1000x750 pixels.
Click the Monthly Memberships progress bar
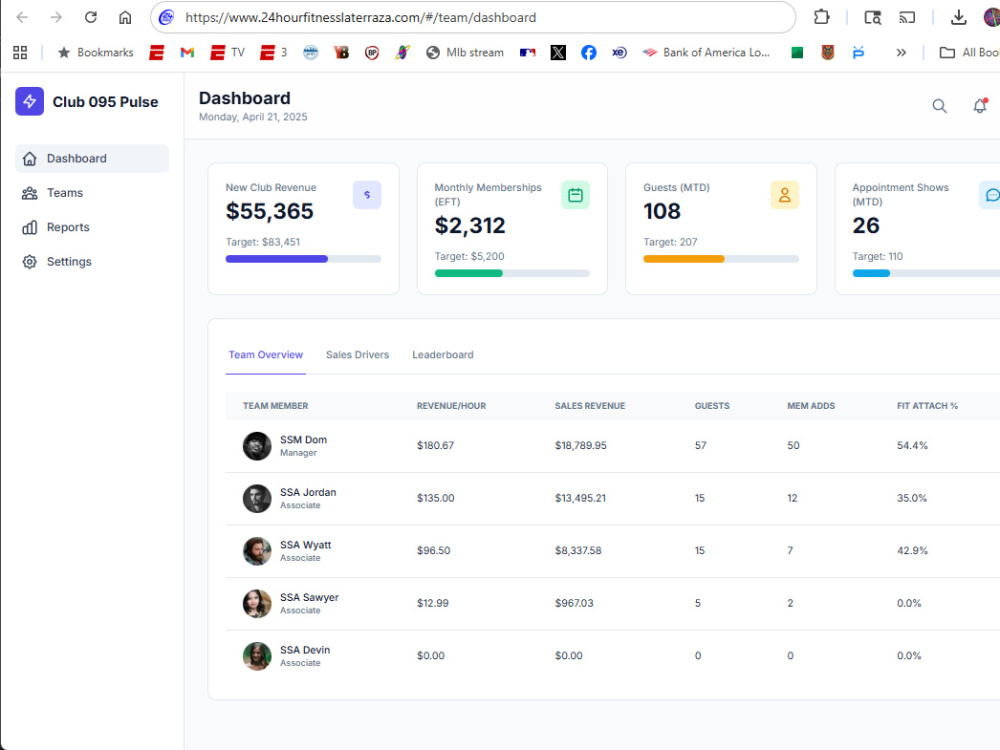pyautogui.click(x=512, y=273)
